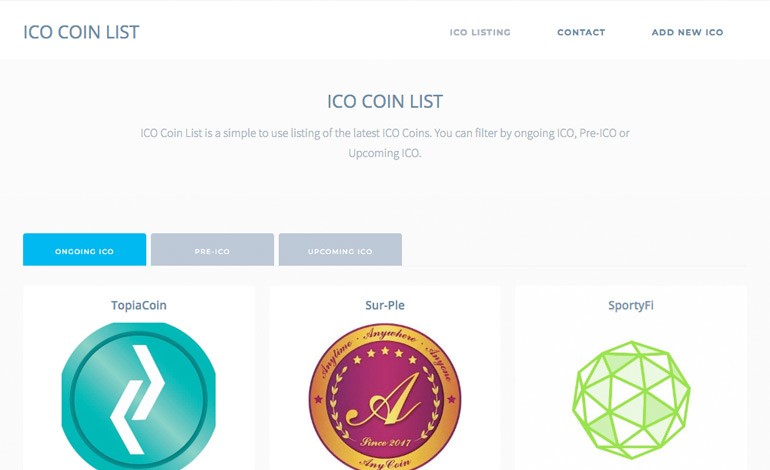The height and width of the screenshot is (470, 770).
Task: Switch to the Pre-ICO tab
Action: tap(212, 249)
